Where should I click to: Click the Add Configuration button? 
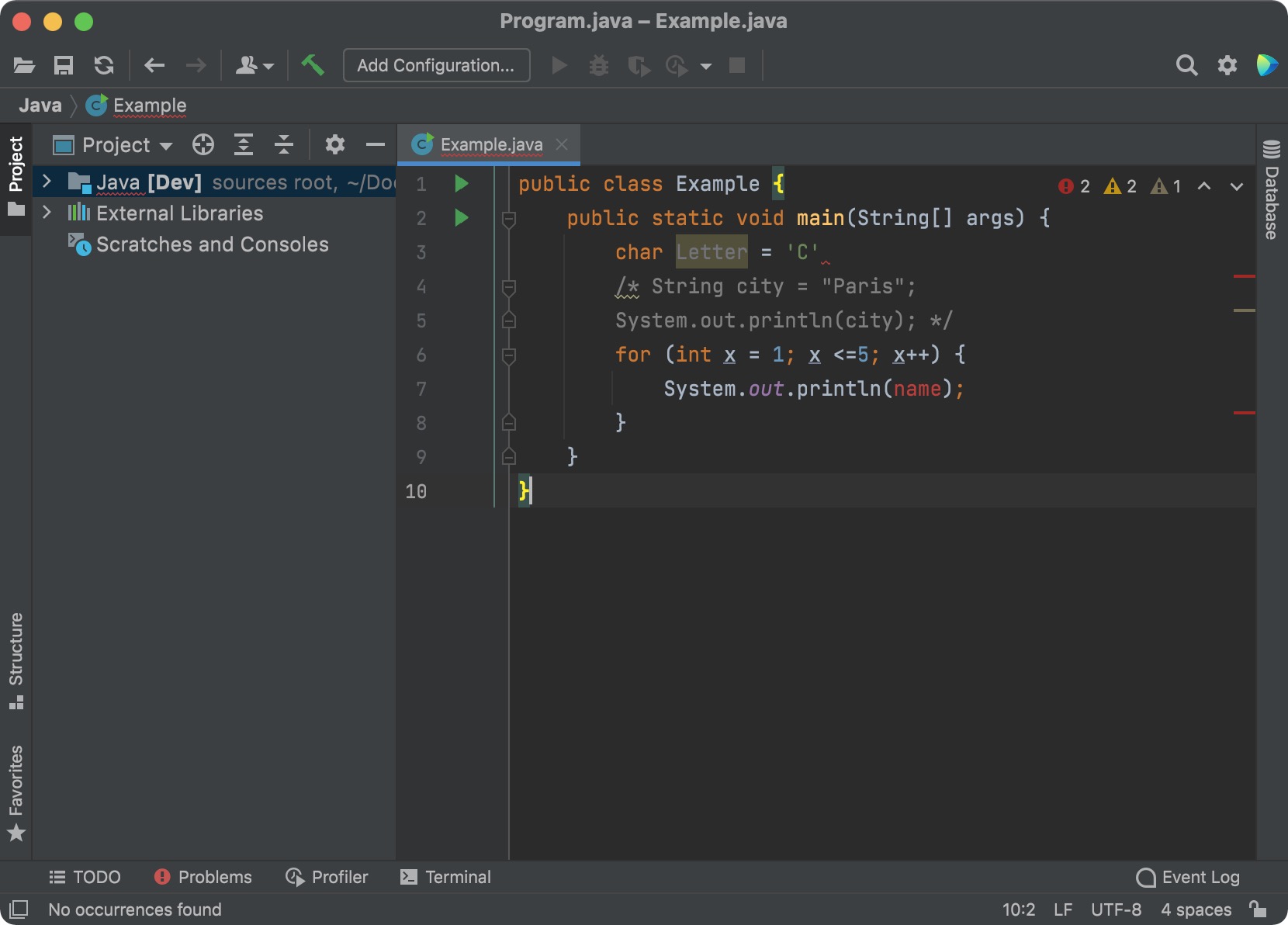pos(436,65)
